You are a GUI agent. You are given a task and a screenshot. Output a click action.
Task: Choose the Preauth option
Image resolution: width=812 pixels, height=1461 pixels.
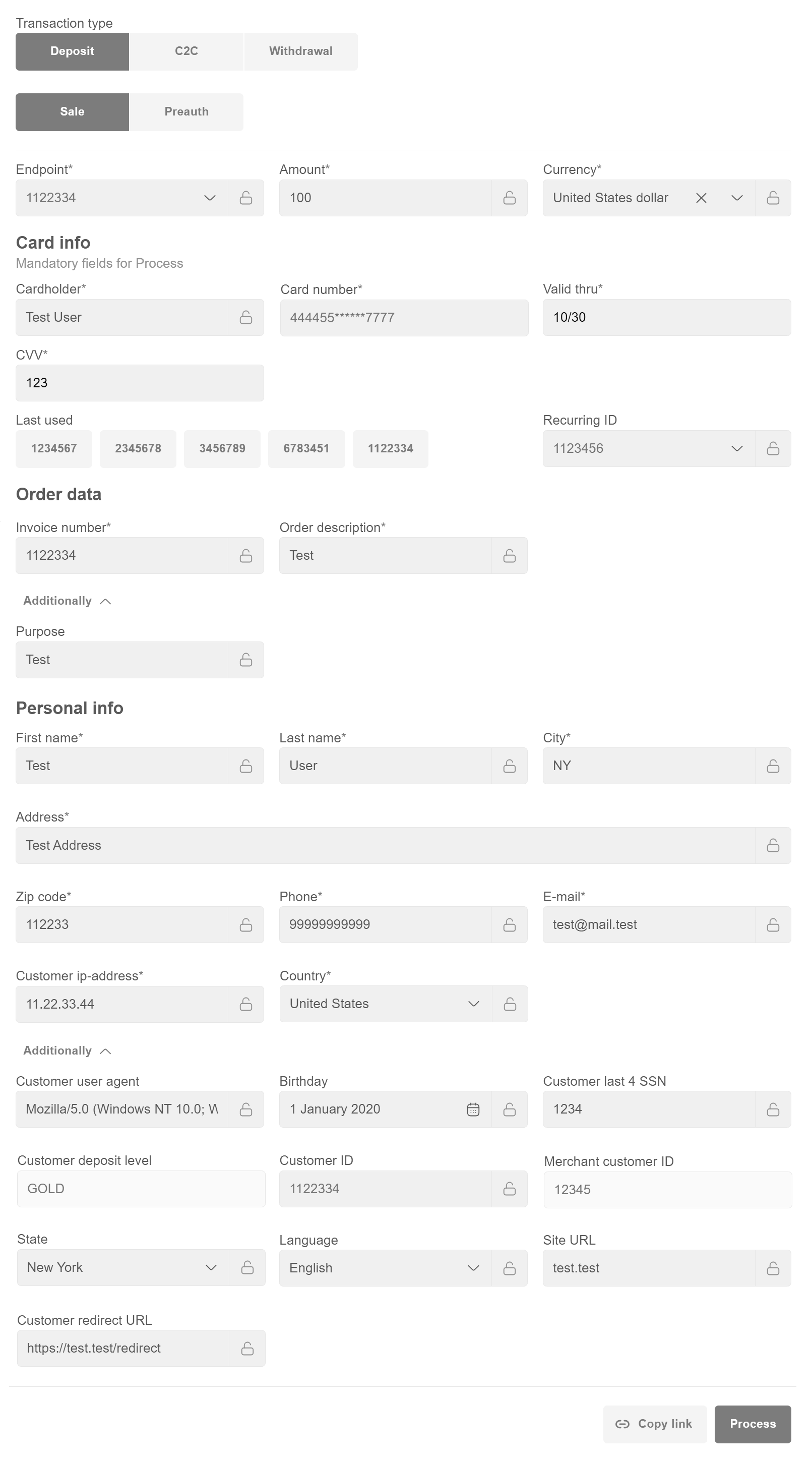pyautogui.click(x=186, y=112)
